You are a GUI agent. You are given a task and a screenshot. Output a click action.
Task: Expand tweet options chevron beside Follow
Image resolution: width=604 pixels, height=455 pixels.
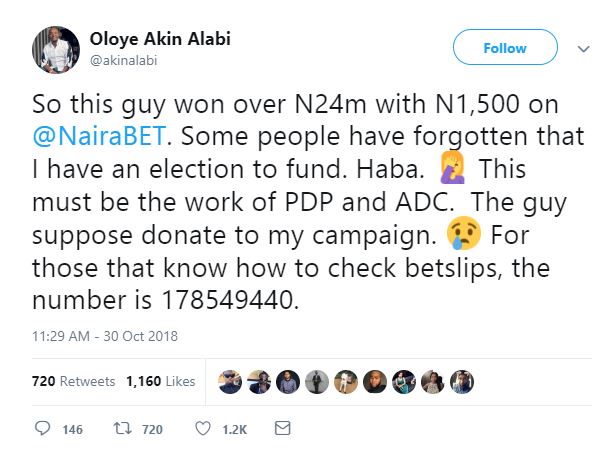click(583, 47)
